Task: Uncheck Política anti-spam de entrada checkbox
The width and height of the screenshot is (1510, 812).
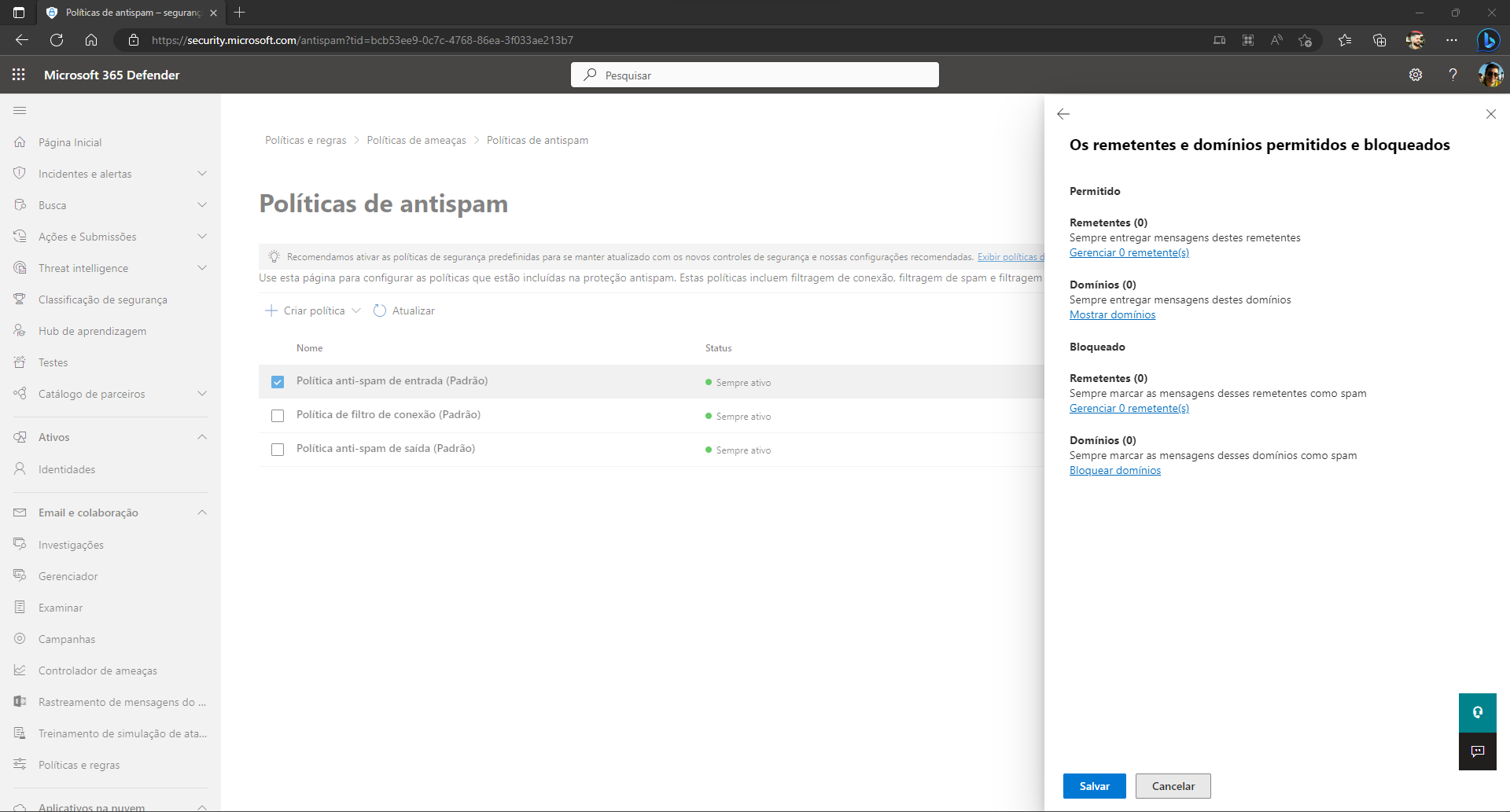Action: click(x=278, y=382)
